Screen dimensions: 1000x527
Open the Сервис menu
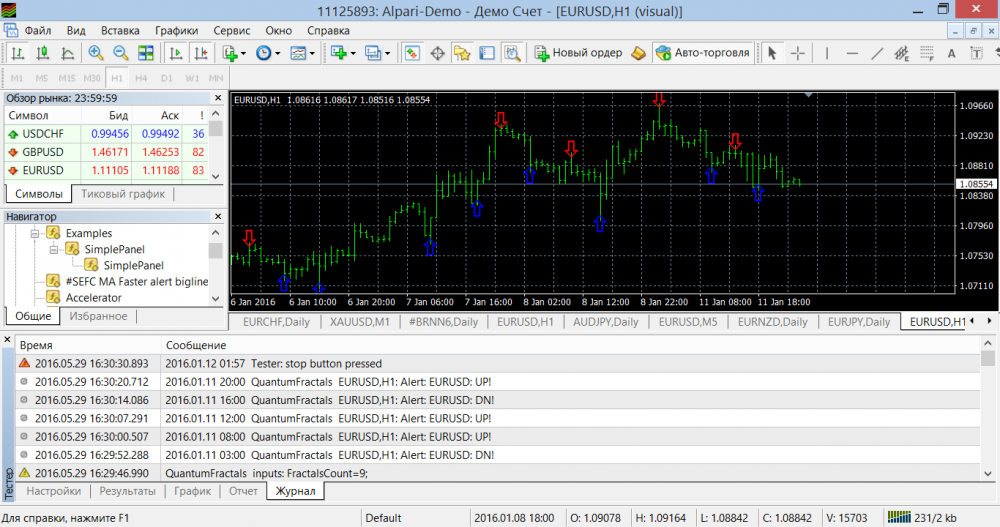coord(232,30)
